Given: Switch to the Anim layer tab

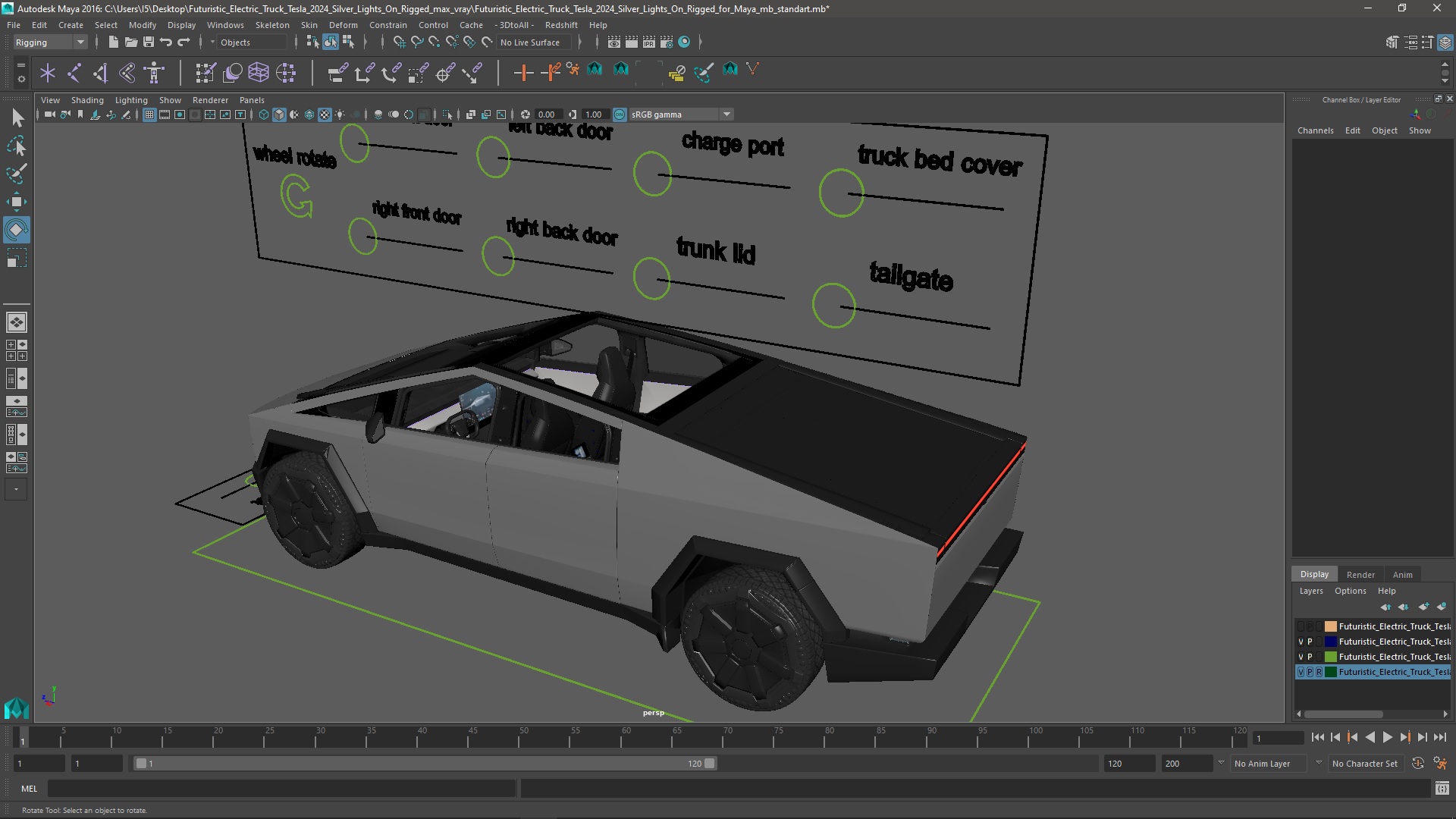Looking at the screenshot, I should [1402, 575].
